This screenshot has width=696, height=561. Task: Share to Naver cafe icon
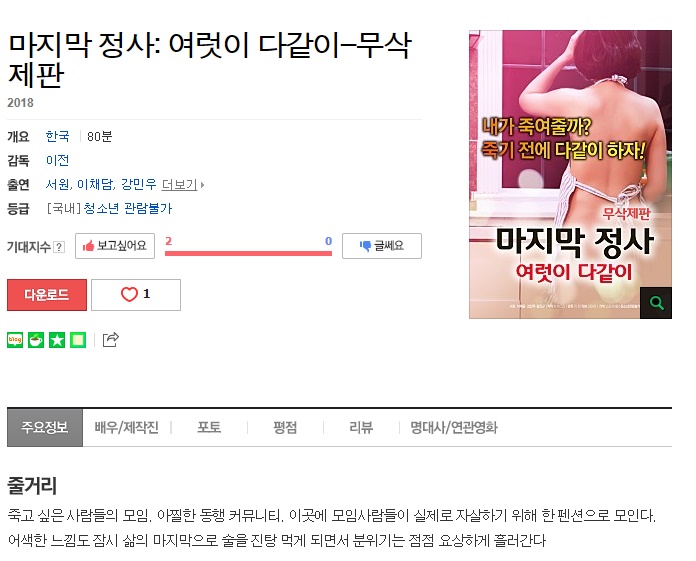click(x=36, y=340)
